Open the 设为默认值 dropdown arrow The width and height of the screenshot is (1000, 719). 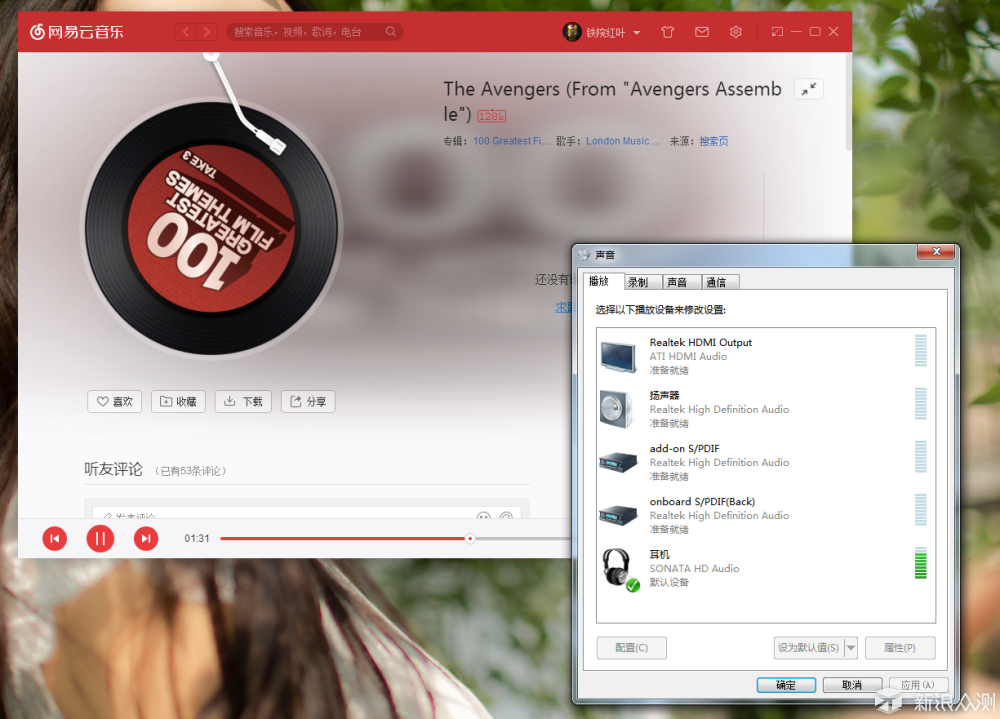click(851, 648)
